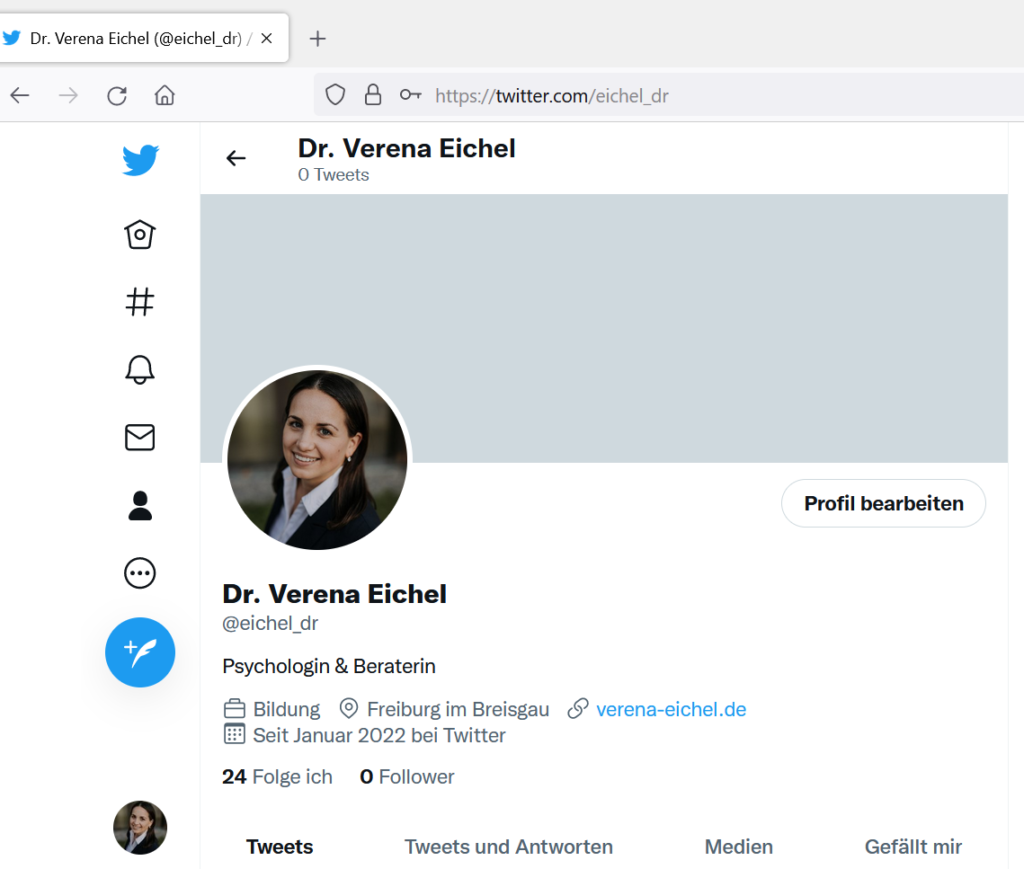The height and width of the screenshot is (869, 1024).
Task: Click Seit Januar 2022 bei Twitter text
Action: [379, 735]
